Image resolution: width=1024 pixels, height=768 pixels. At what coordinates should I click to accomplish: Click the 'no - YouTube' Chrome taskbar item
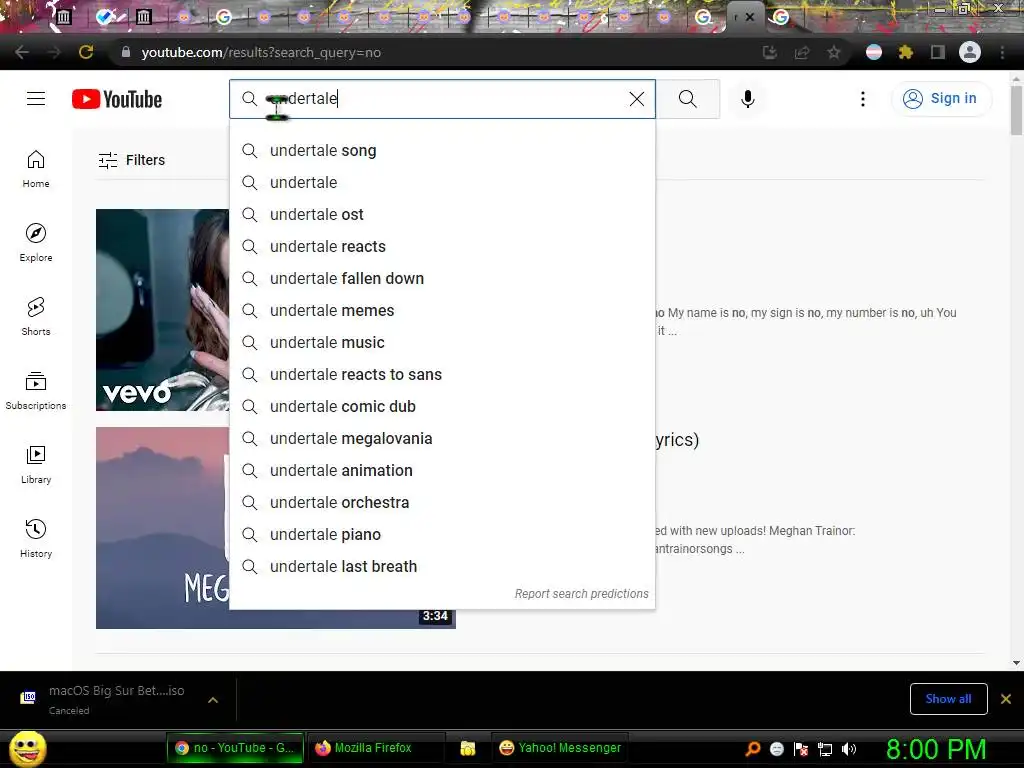point(236,748)
